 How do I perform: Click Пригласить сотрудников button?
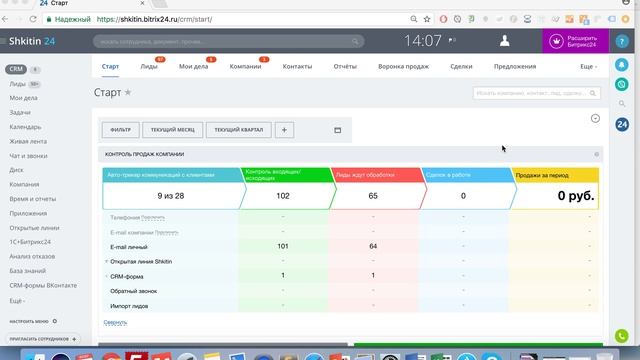[43, 339]
